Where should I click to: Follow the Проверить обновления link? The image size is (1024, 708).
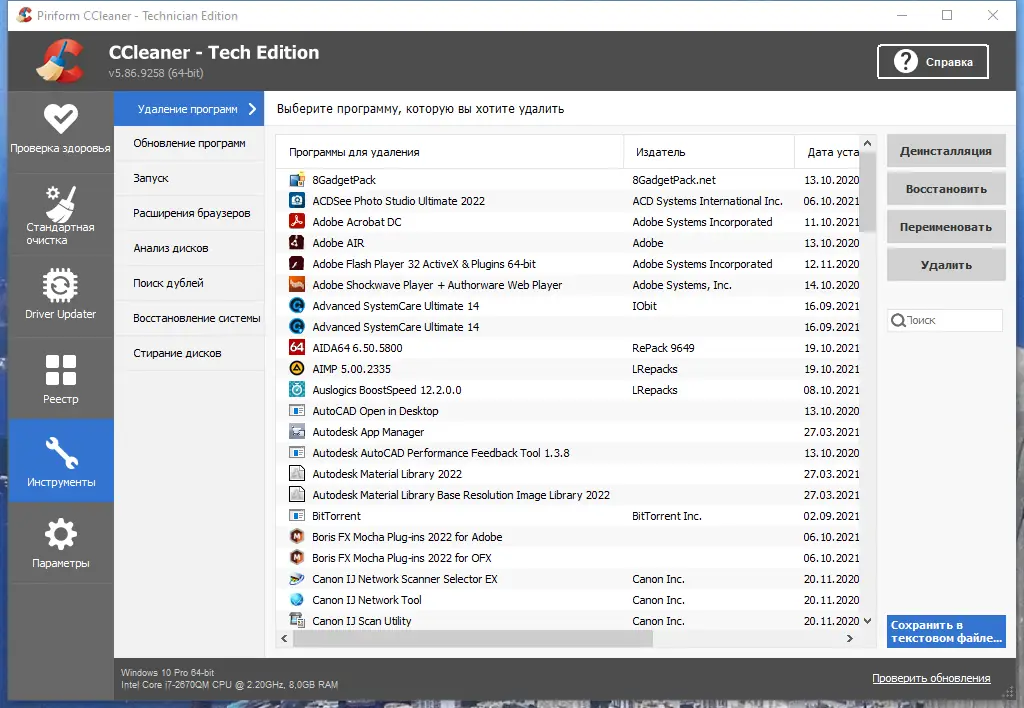931,678
